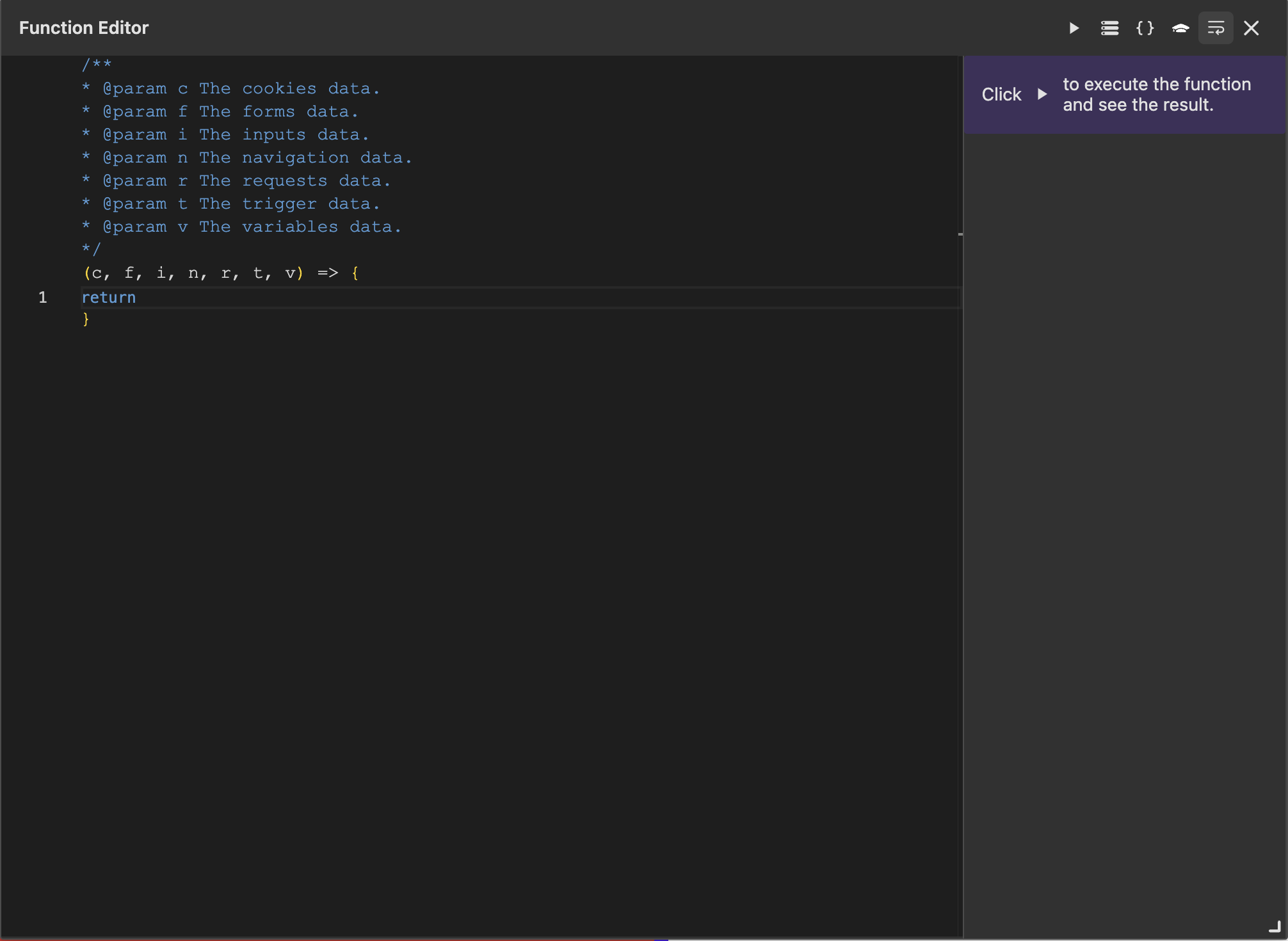
Task: Click the small play icon in hint panel
Action: coord(1042,94)
